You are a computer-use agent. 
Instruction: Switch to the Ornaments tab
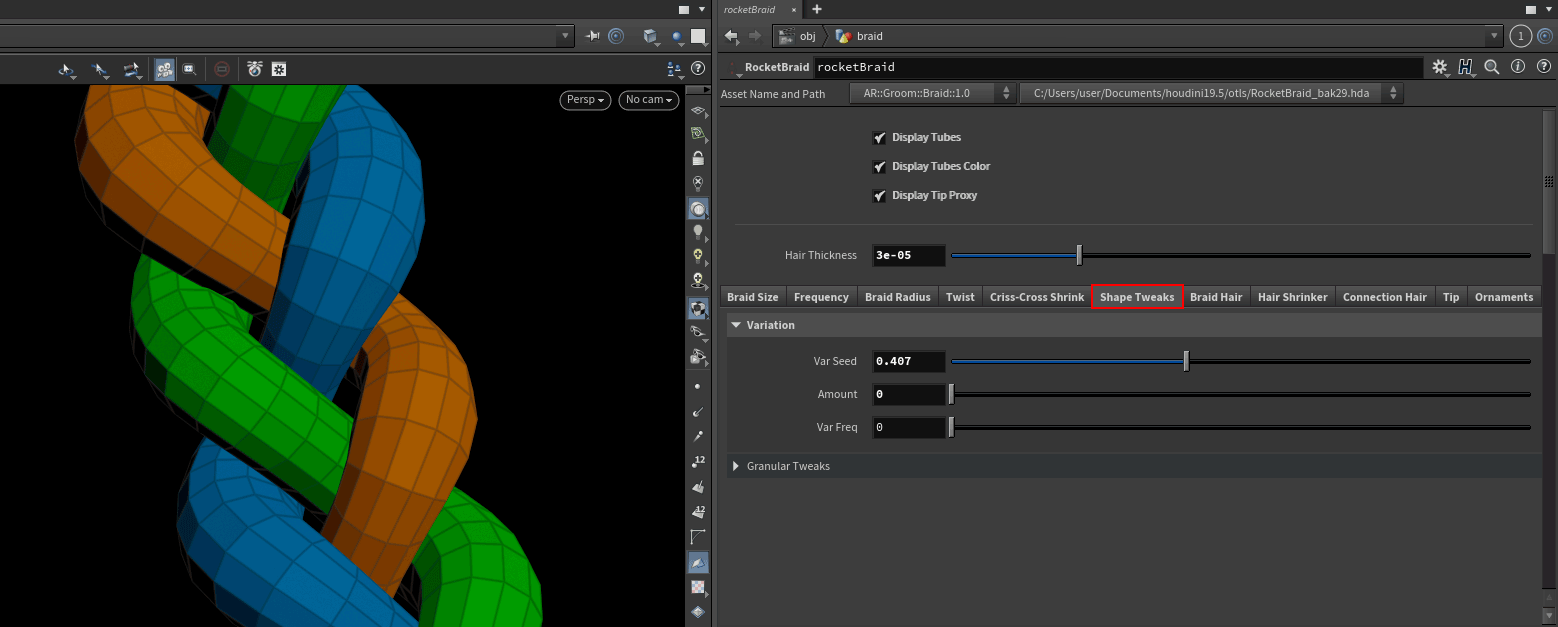1504,297
